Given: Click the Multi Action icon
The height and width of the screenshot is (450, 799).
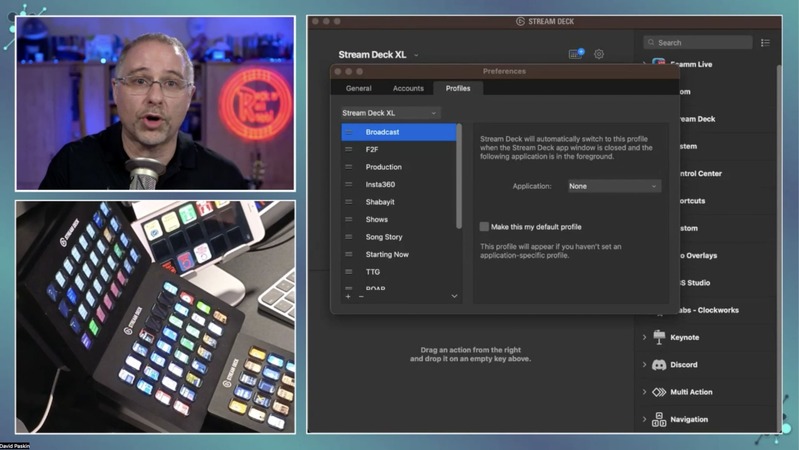Looking at the screenshot, I should pos(659,392).
